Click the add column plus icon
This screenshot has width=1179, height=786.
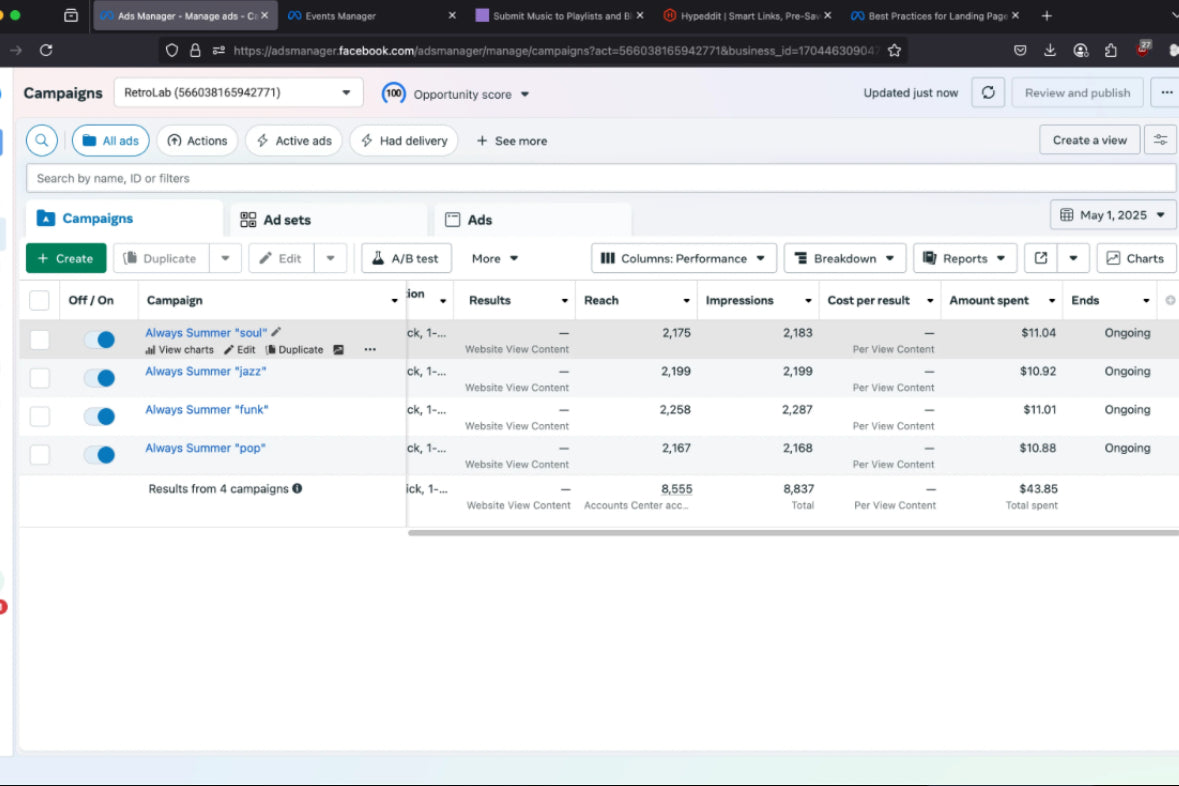click(x=1170, y=300)
